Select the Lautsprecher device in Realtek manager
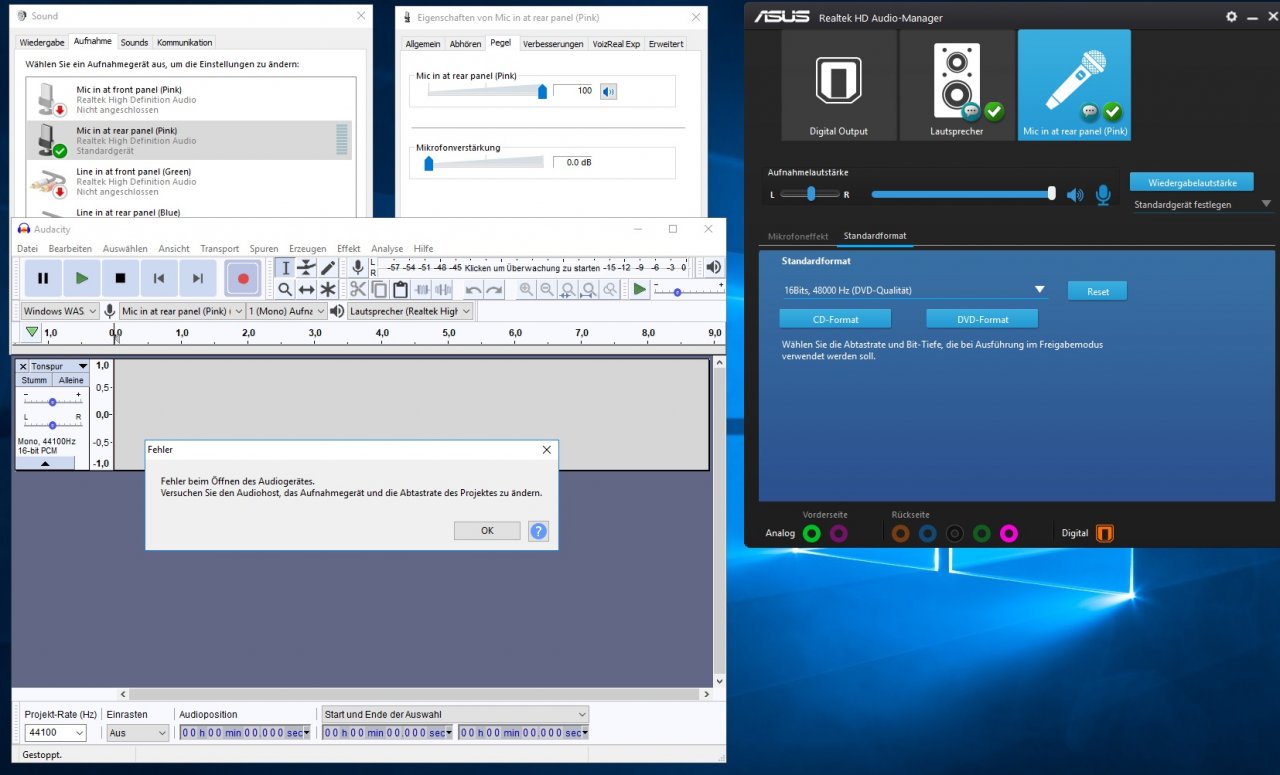The image size is (1280, 775). point(956,84)
